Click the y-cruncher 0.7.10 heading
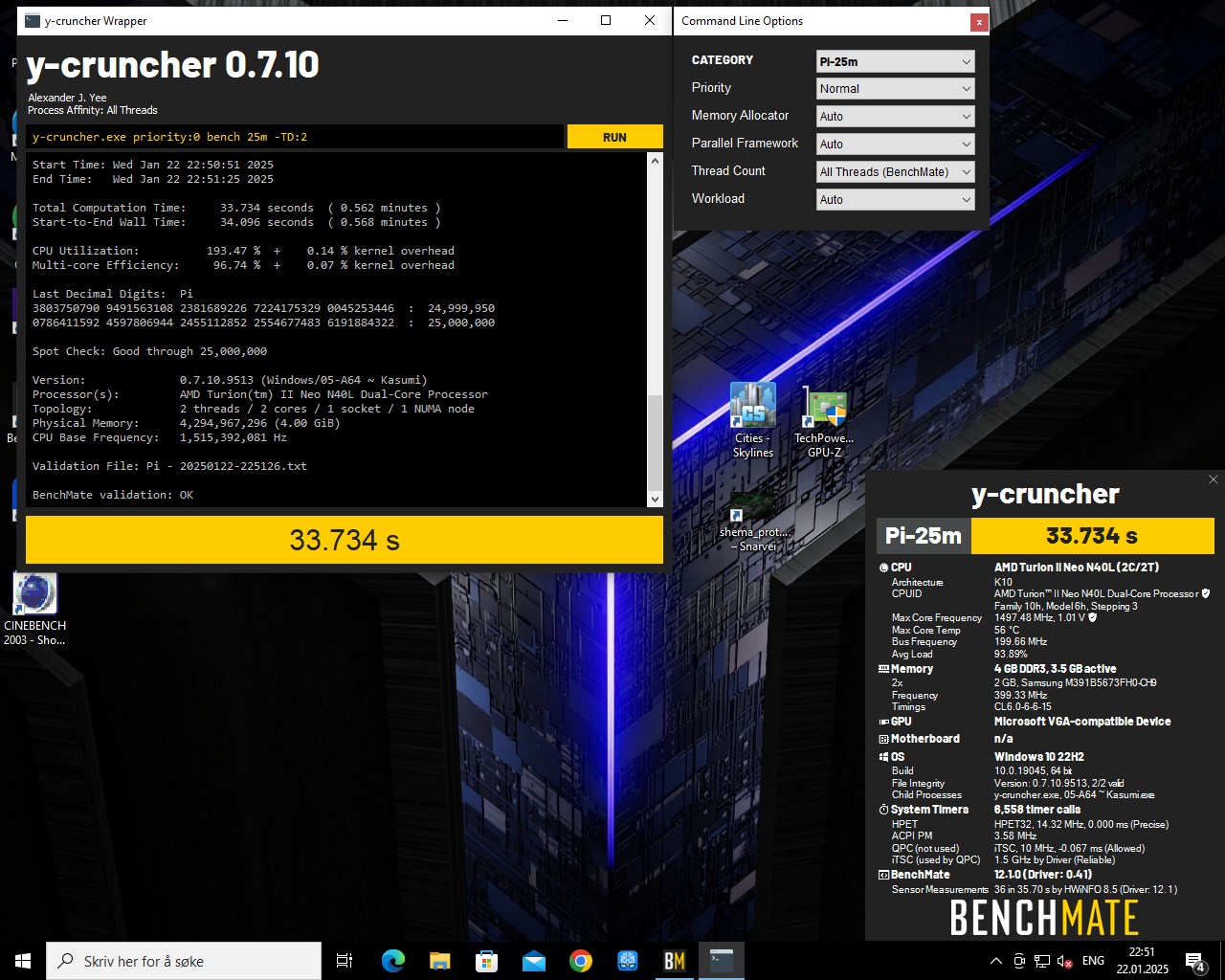Viewport: 1225px width, 980px height. click(x=172, y=64)
